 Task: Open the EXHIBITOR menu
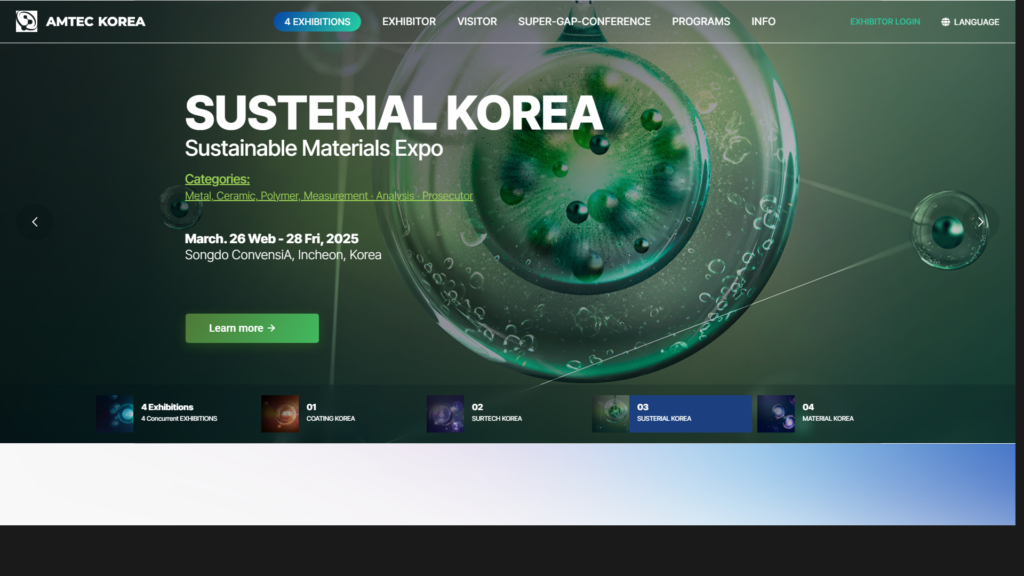pos(409,22)
